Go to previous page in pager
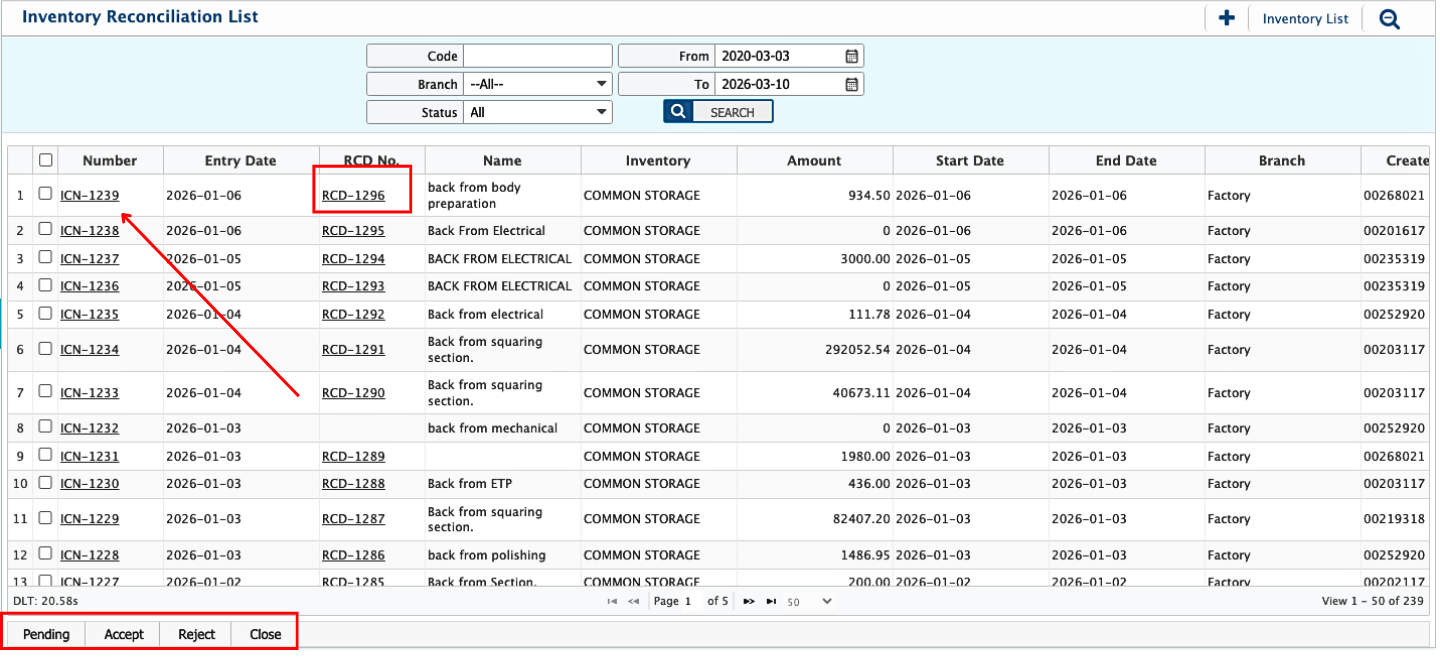This screenshot has width=1440, height=670. click(633, 601)
